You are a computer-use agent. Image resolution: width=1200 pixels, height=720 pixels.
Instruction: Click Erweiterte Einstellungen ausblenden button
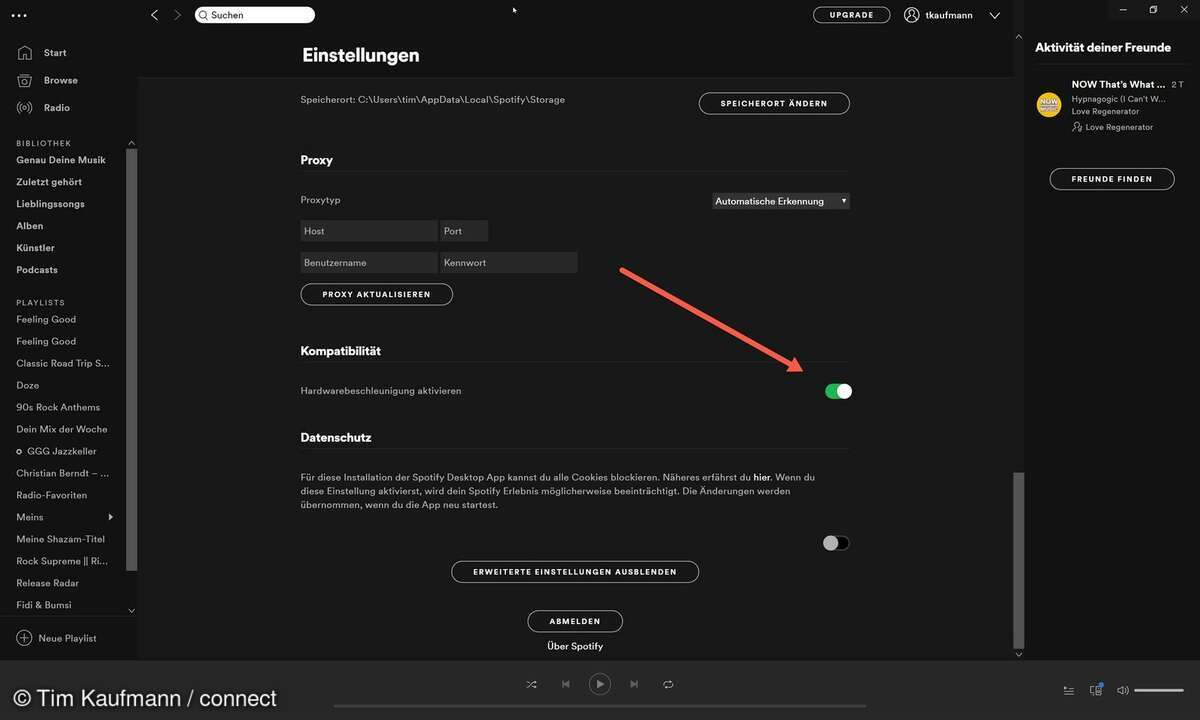pyautogui.click(x=575, y=572)
